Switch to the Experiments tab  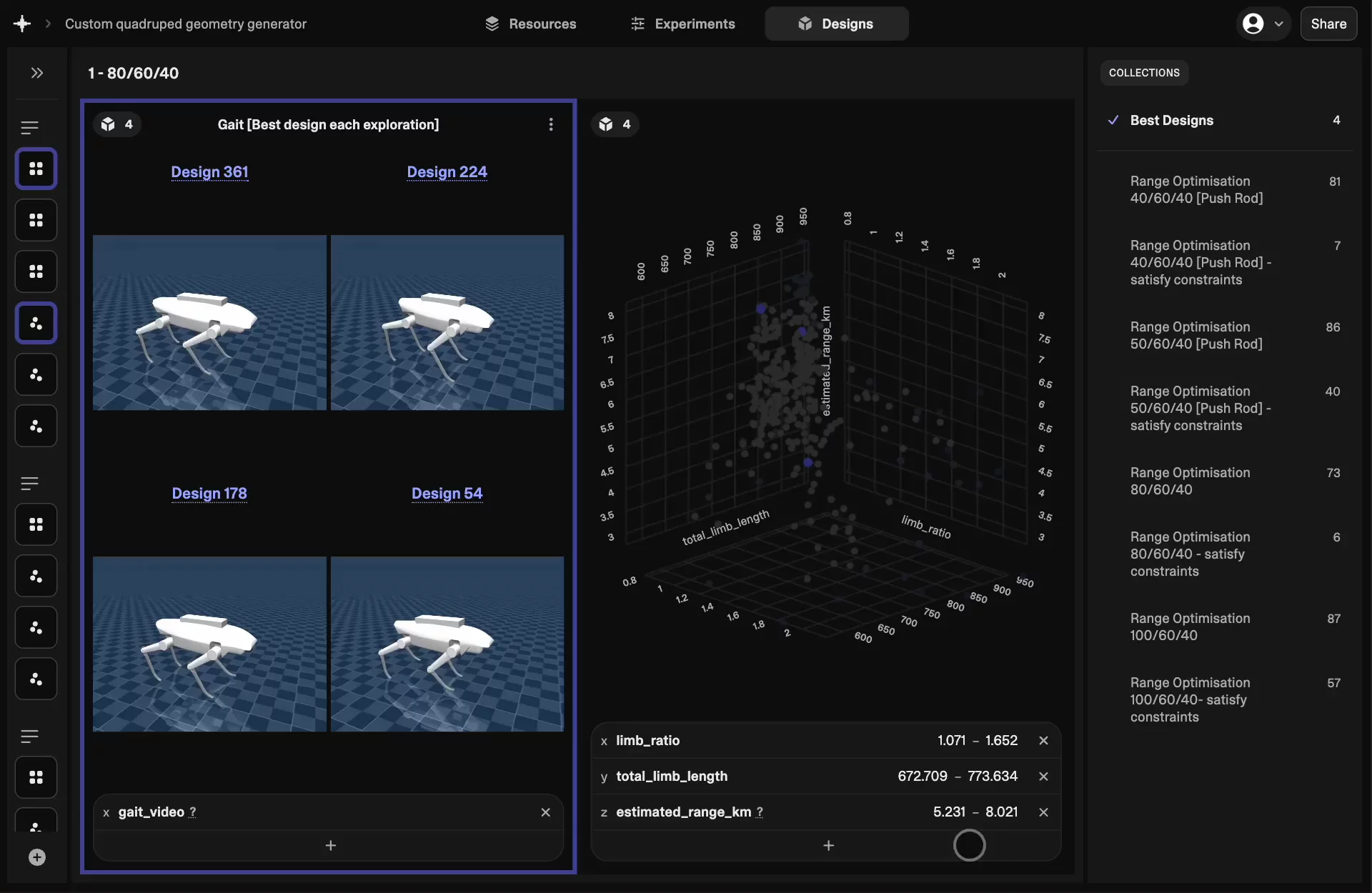(x=682, y=24)
